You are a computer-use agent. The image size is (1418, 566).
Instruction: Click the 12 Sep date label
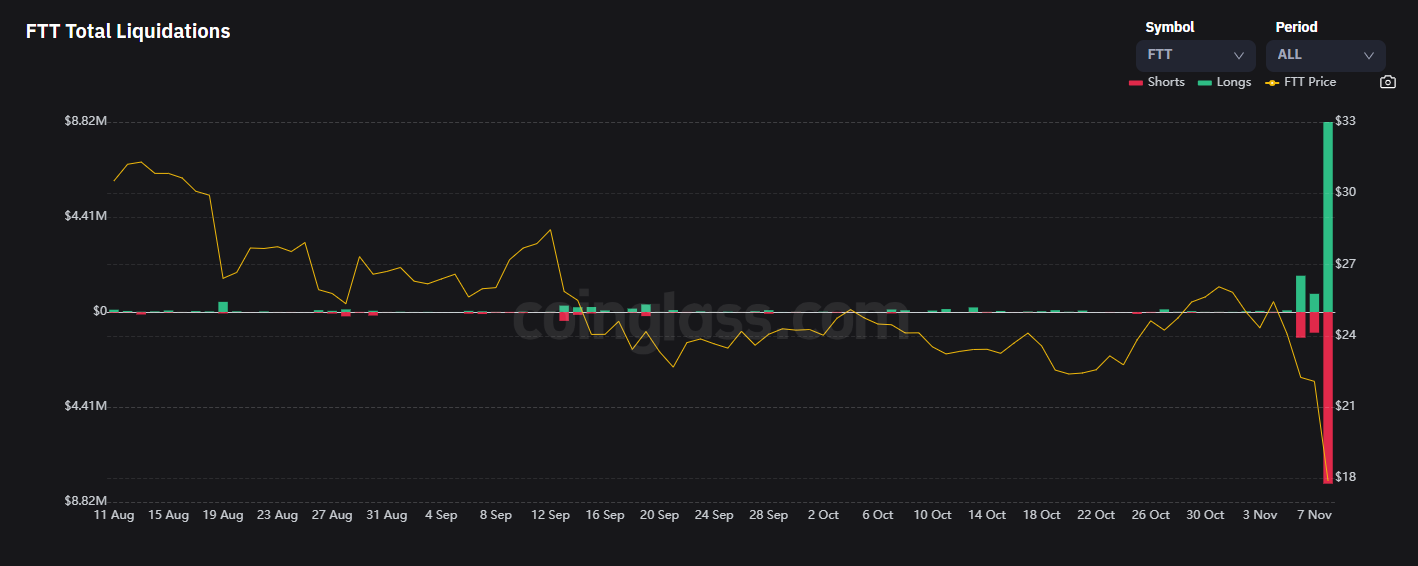point(550,515)
